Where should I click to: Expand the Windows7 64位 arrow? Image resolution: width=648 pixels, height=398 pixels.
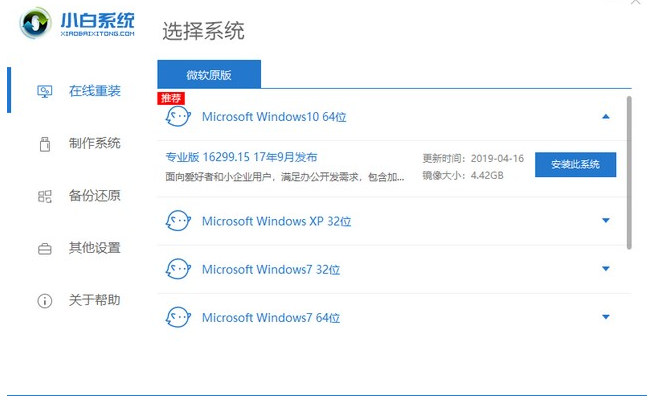pos(606,317)
